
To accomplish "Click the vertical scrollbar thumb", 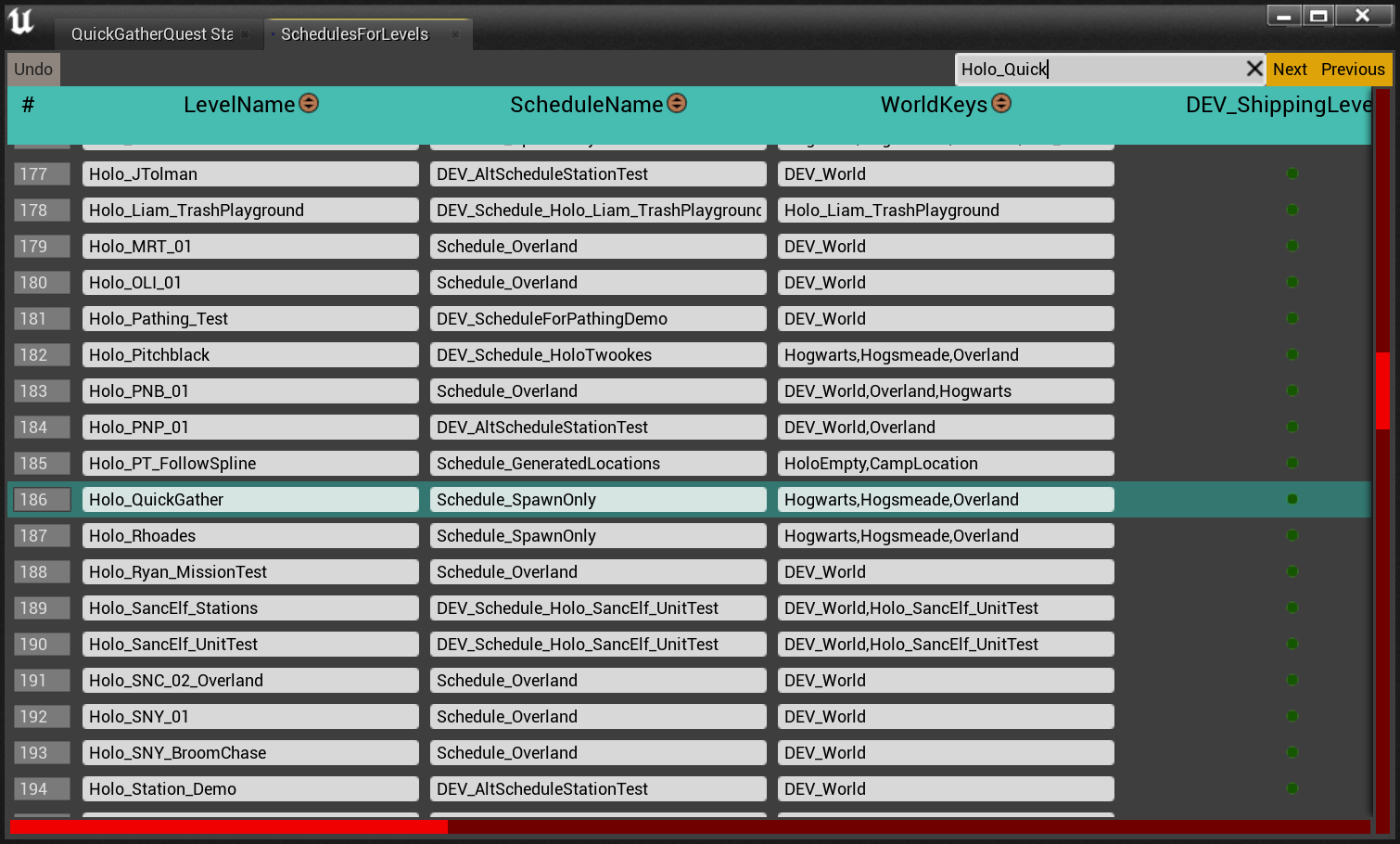I will tap(1382, 390).
